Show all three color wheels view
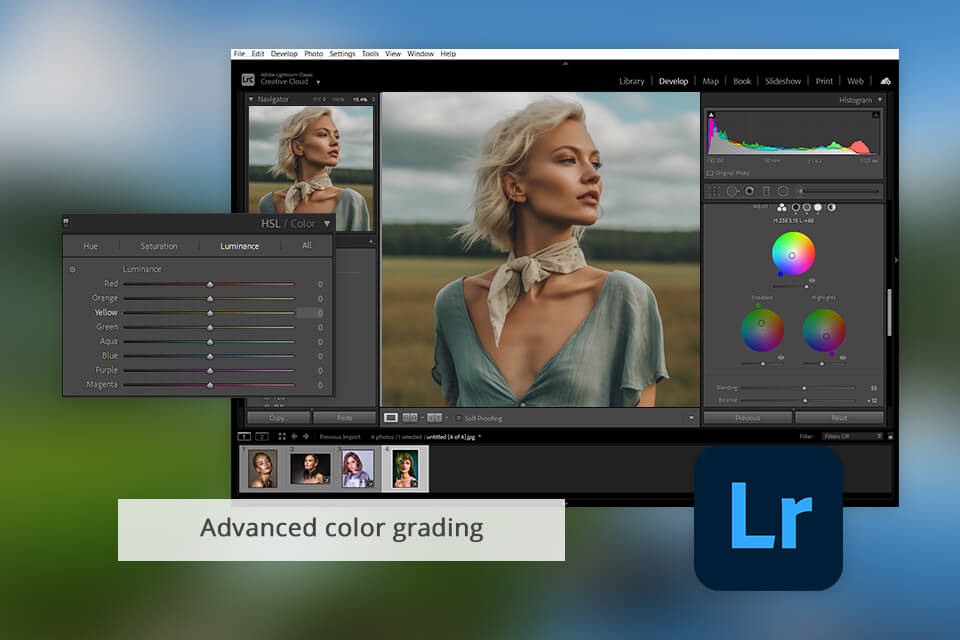The height and width of the screenshot is (640, 960). [782, 208]
